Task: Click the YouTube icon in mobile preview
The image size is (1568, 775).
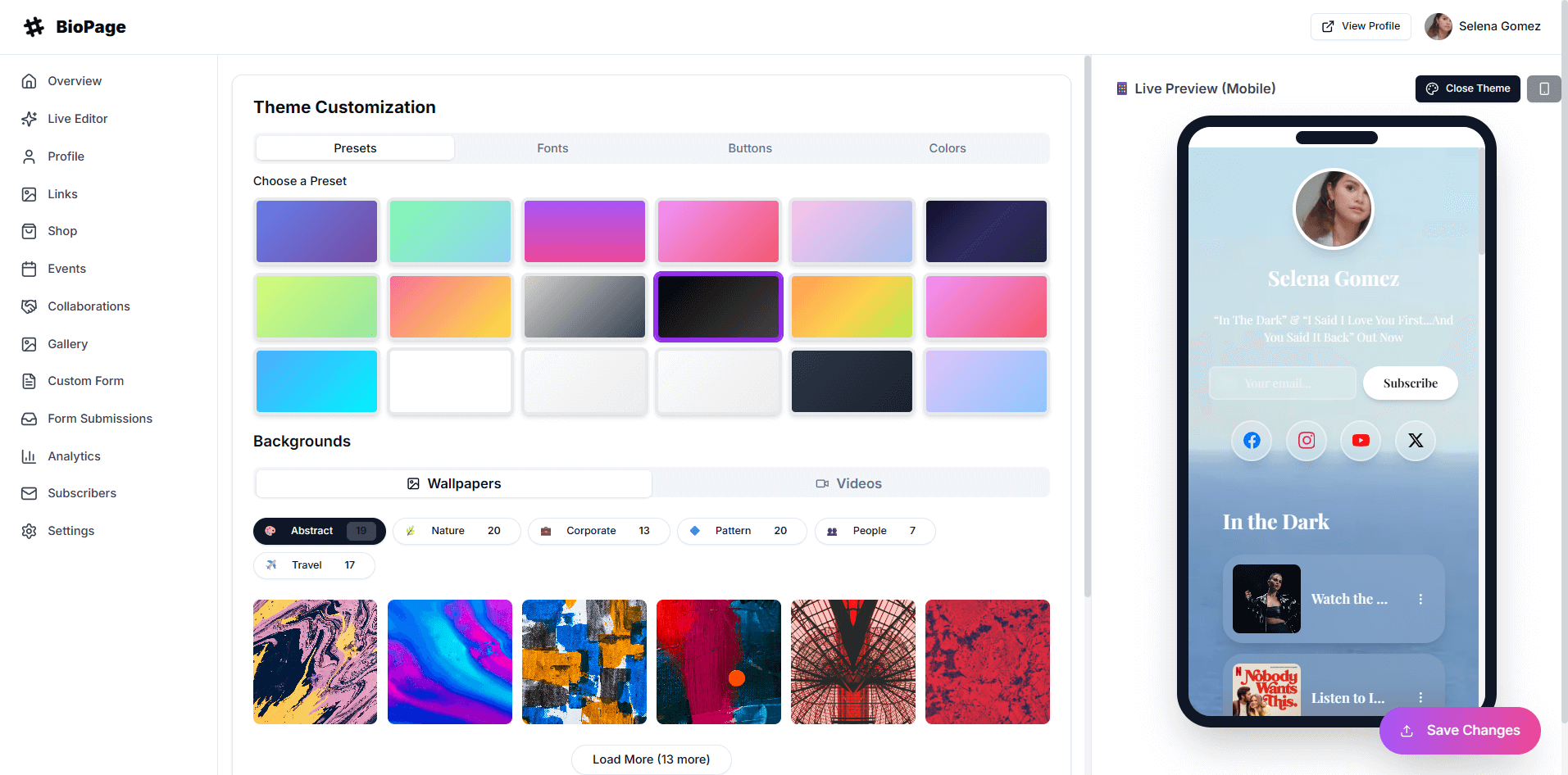Action: [x=1361, y=441]
